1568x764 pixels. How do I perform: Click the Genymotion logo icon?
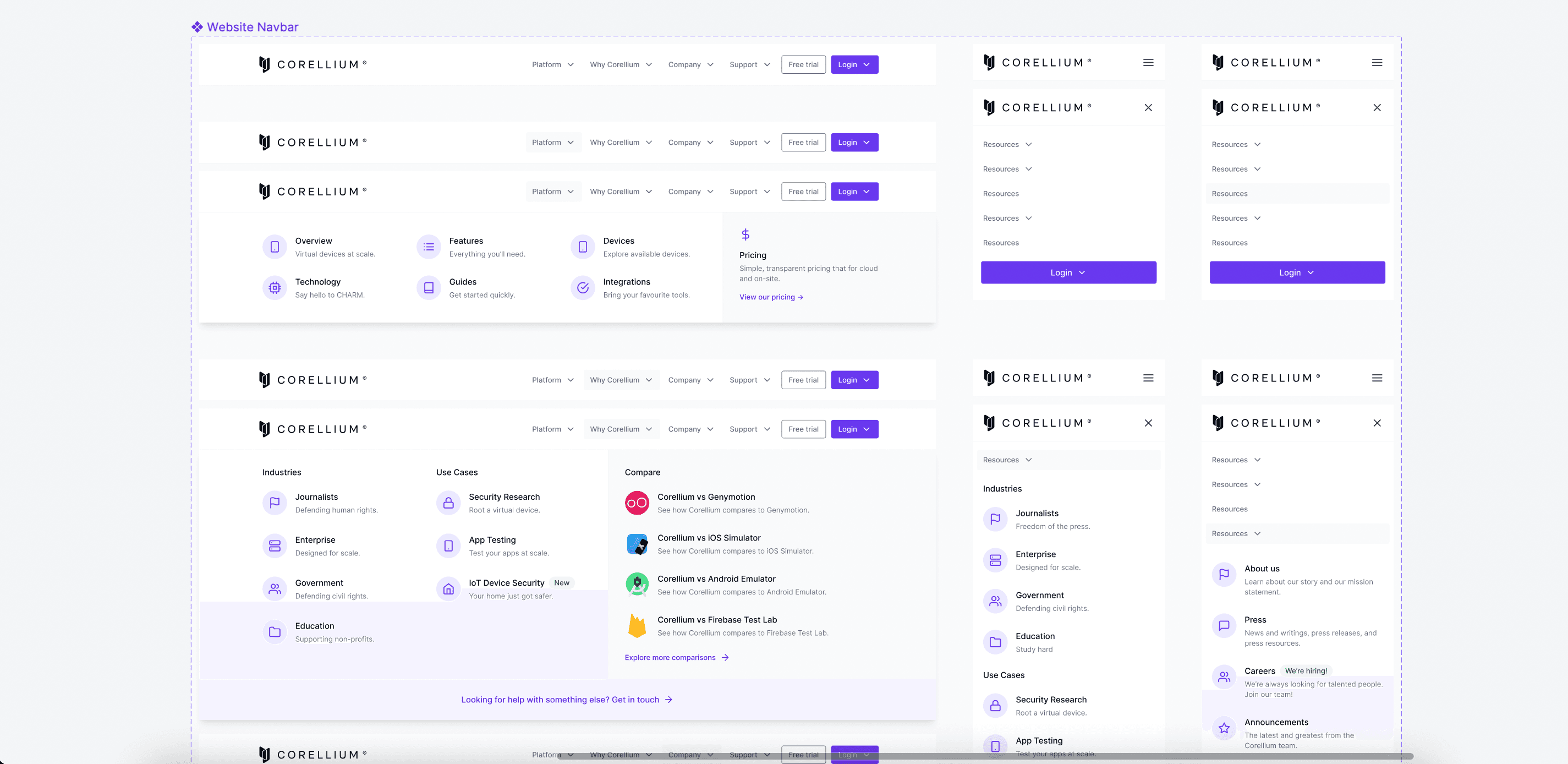click(x=637, y=503)
